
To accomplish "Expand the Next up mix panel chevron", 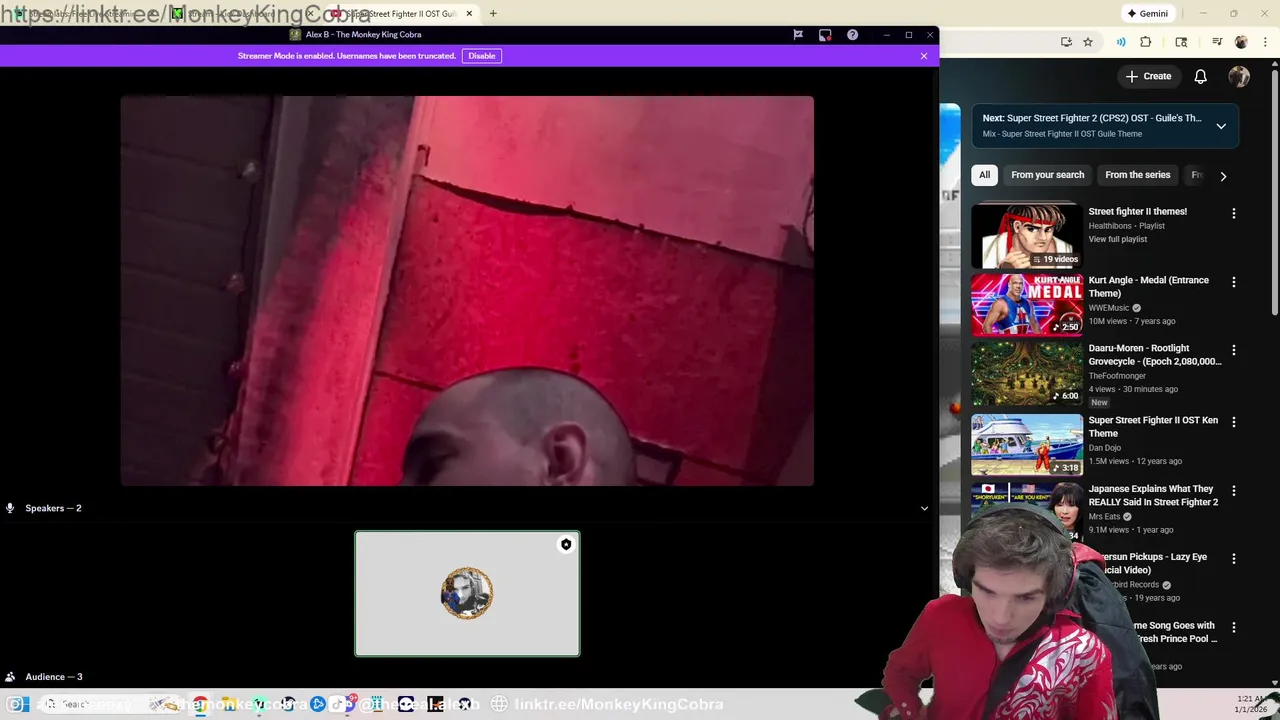I will coord(1221,126).
